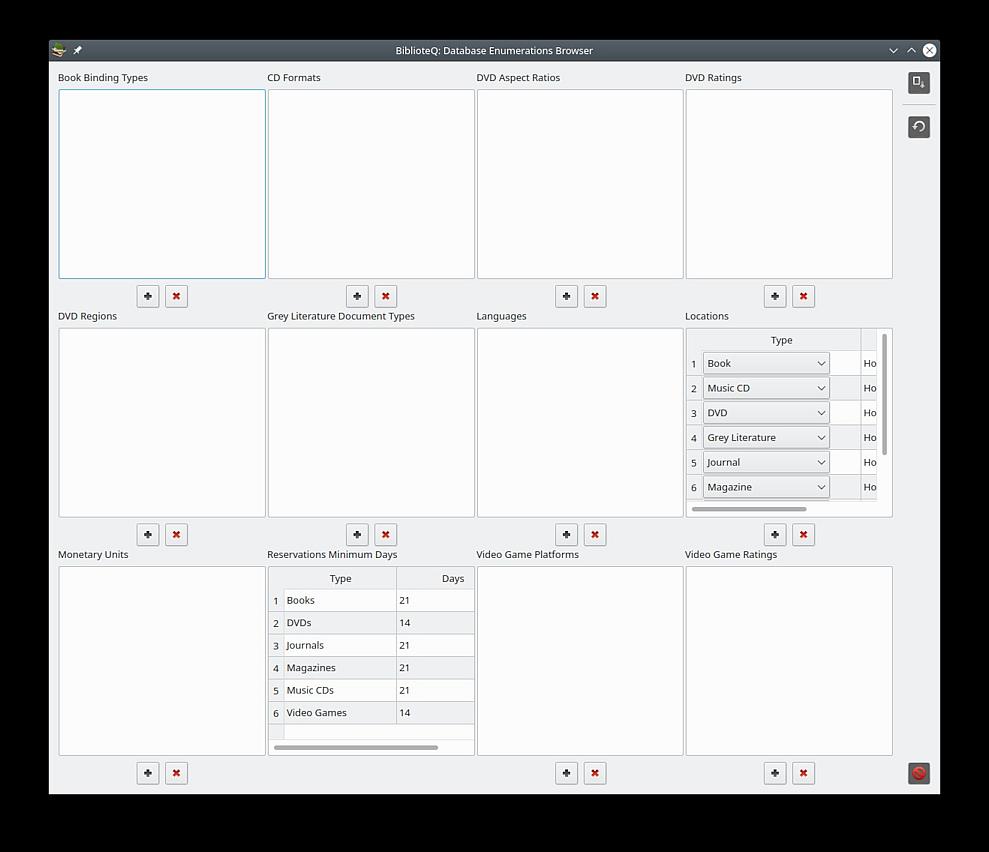This screenshot has height=852, width=989.
Task: Remove selected Languages entry
Action: [595, 535]
